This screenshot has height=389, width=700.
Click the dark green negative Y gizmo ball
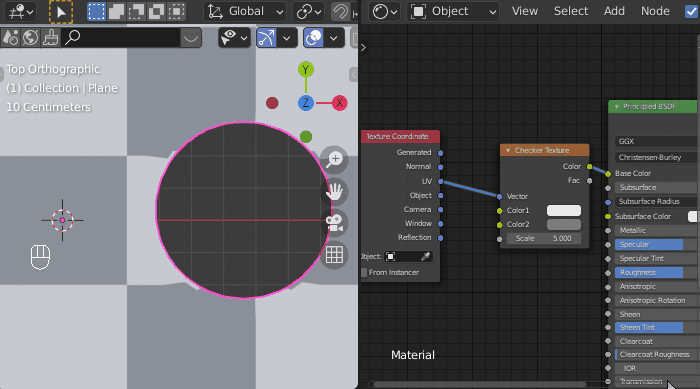click(x=306, y=137)
